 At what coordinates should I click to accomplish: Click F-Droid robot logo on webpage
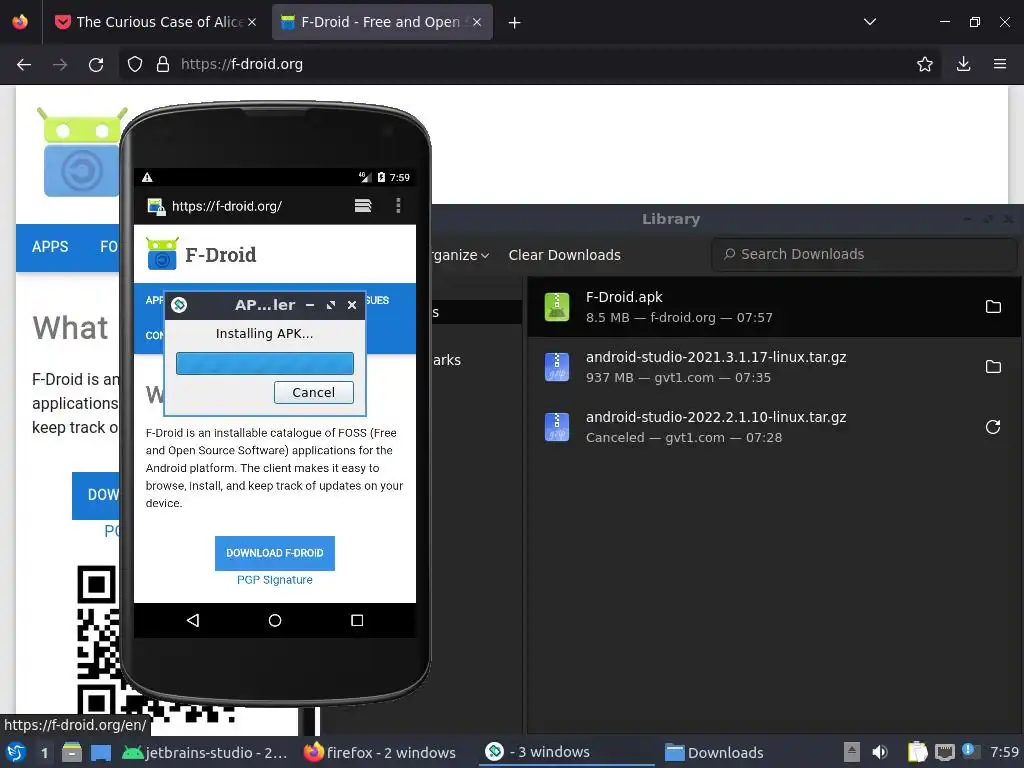click(x=81, y=152)
